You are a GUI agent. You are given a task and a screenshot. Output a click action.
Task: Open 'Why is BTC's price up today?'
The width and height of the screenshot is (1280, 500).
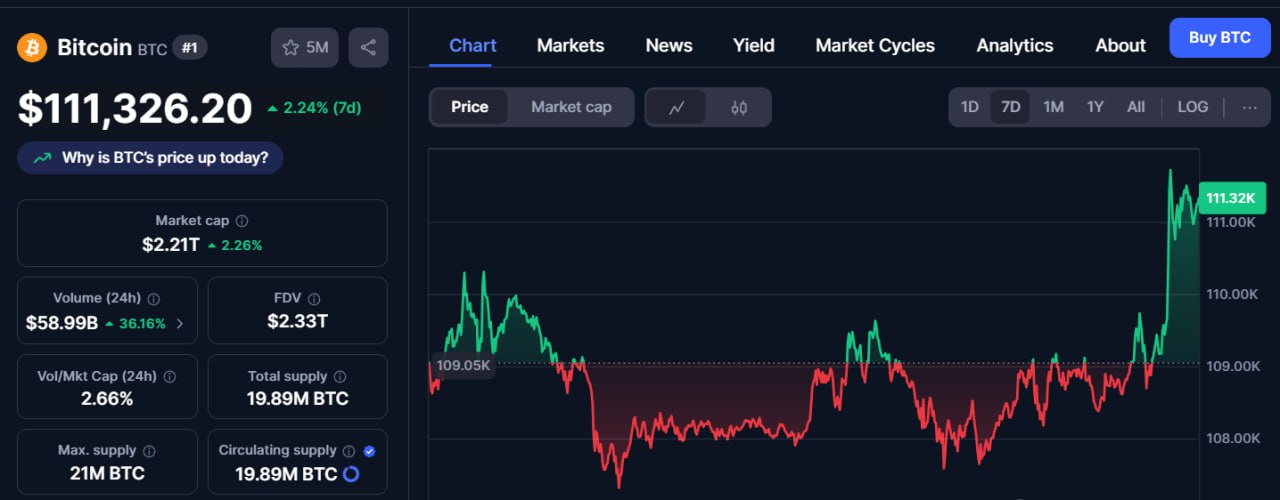point(150,158)
